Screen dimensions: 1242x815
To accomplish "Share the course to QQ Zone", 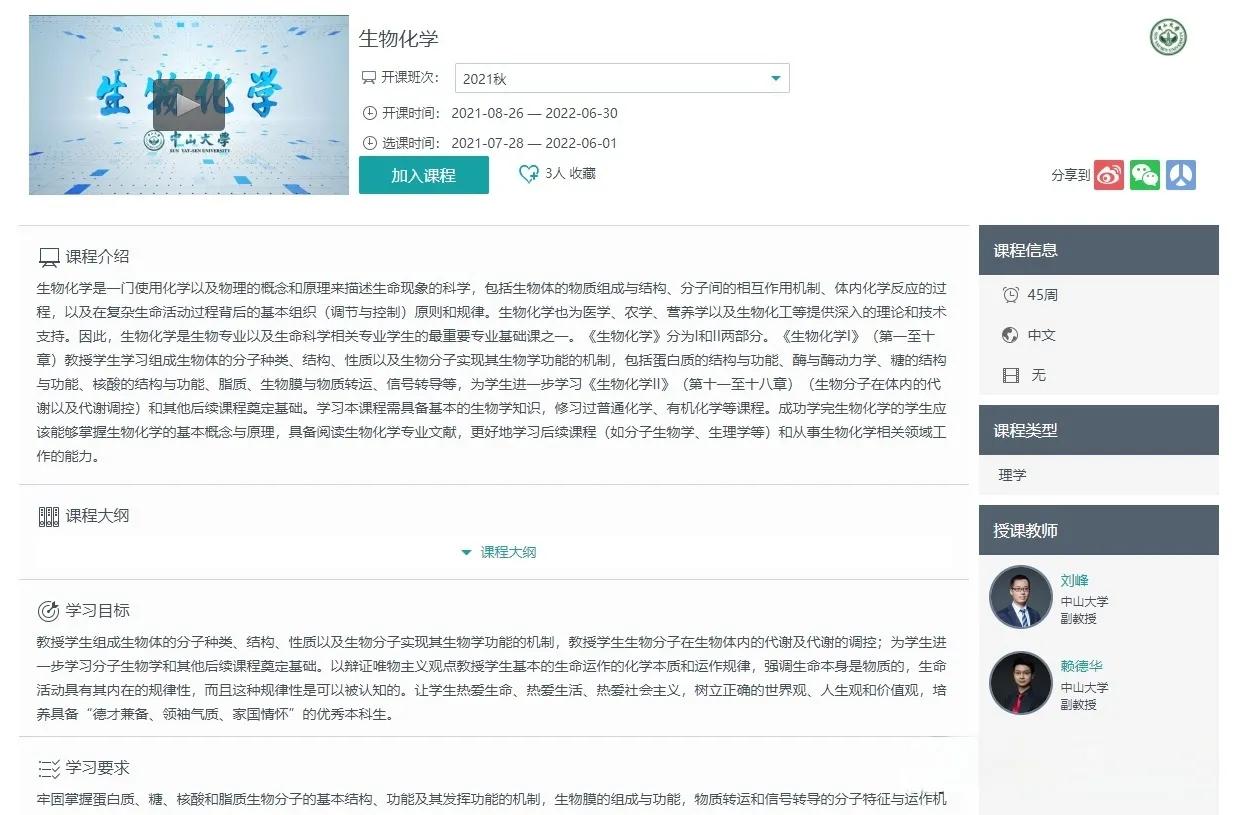I will 1181,175.
